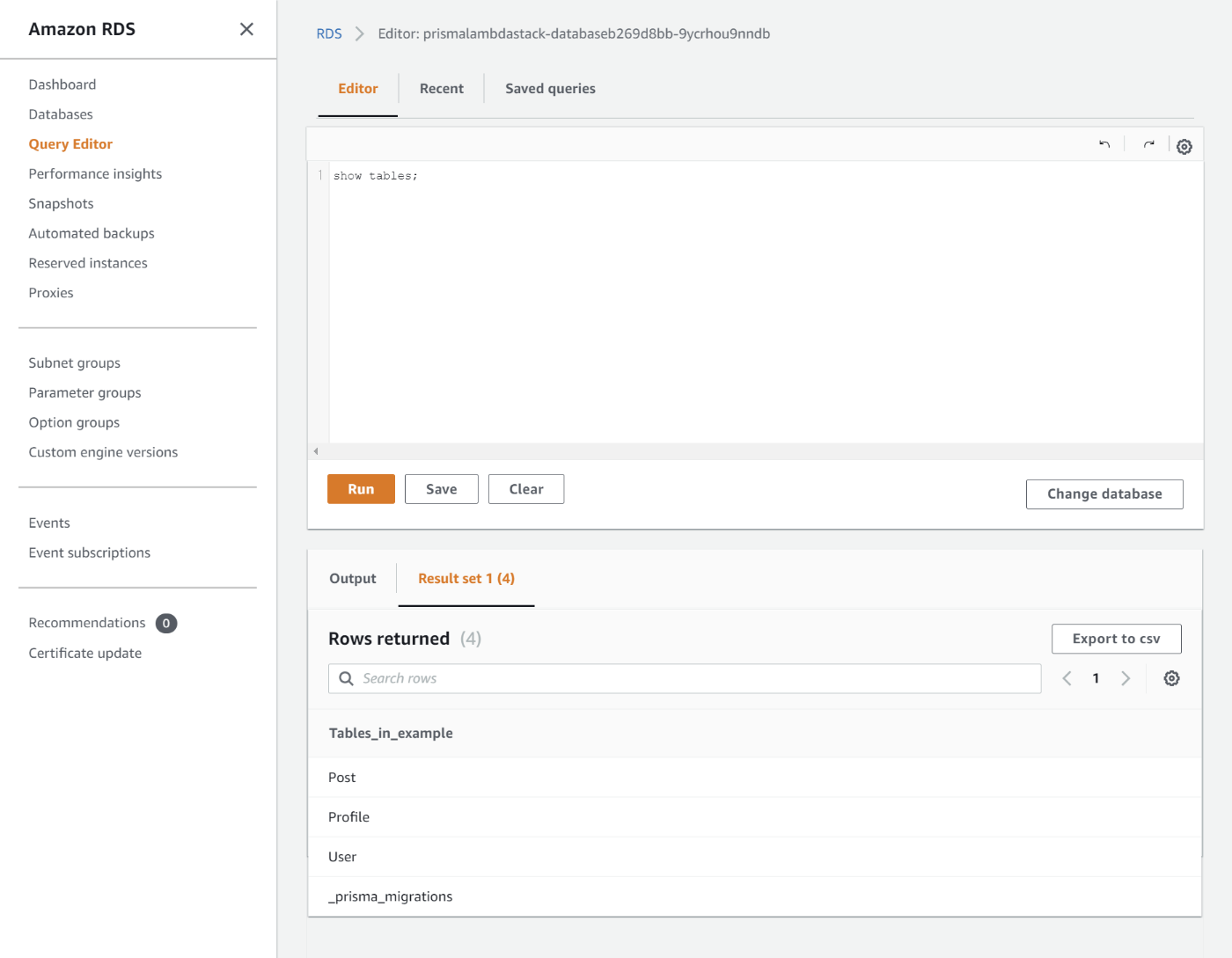Click the editor horizontal scroll left arrow

click(x=316, y=451)
